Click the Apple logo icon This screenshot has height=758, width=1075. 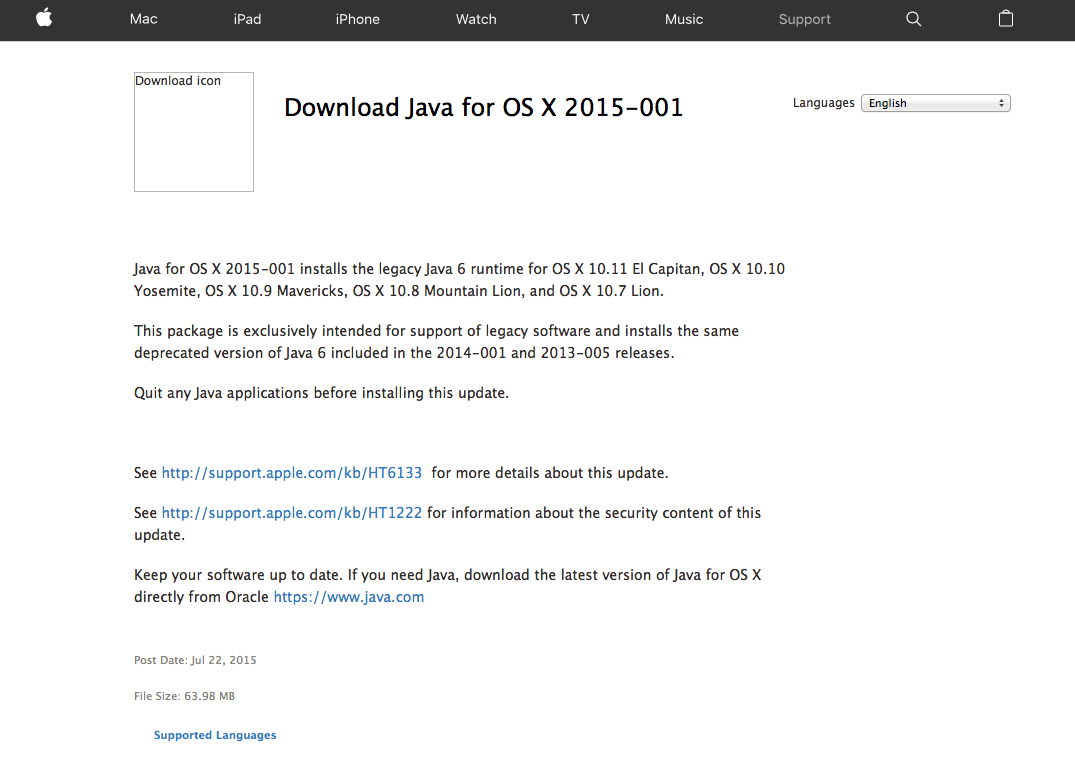pyautogui.click(x=45, y=18)
